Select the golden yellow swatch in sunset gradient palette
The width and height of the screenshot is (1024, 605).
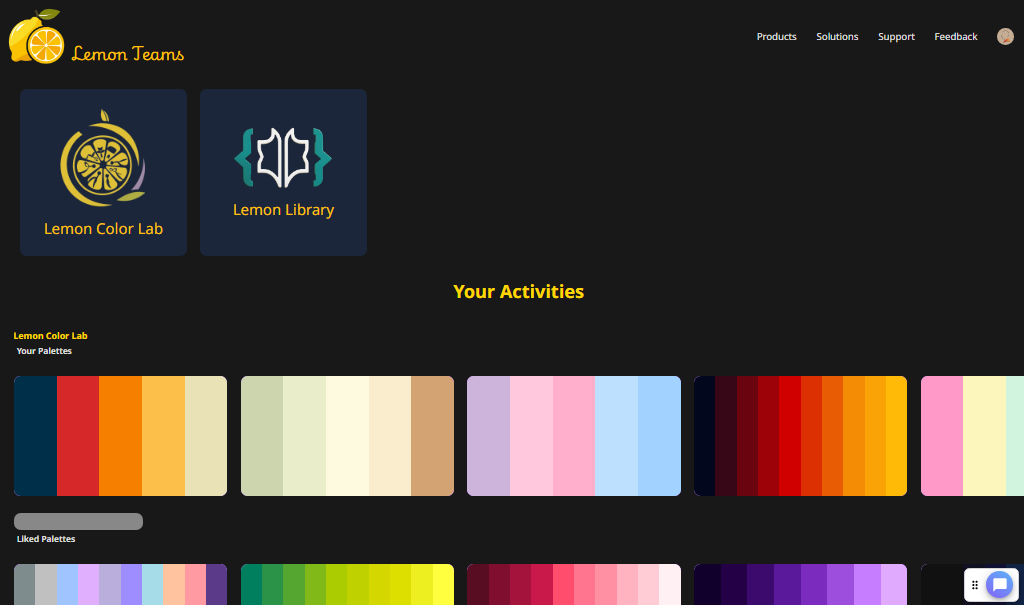pos(897,436)
